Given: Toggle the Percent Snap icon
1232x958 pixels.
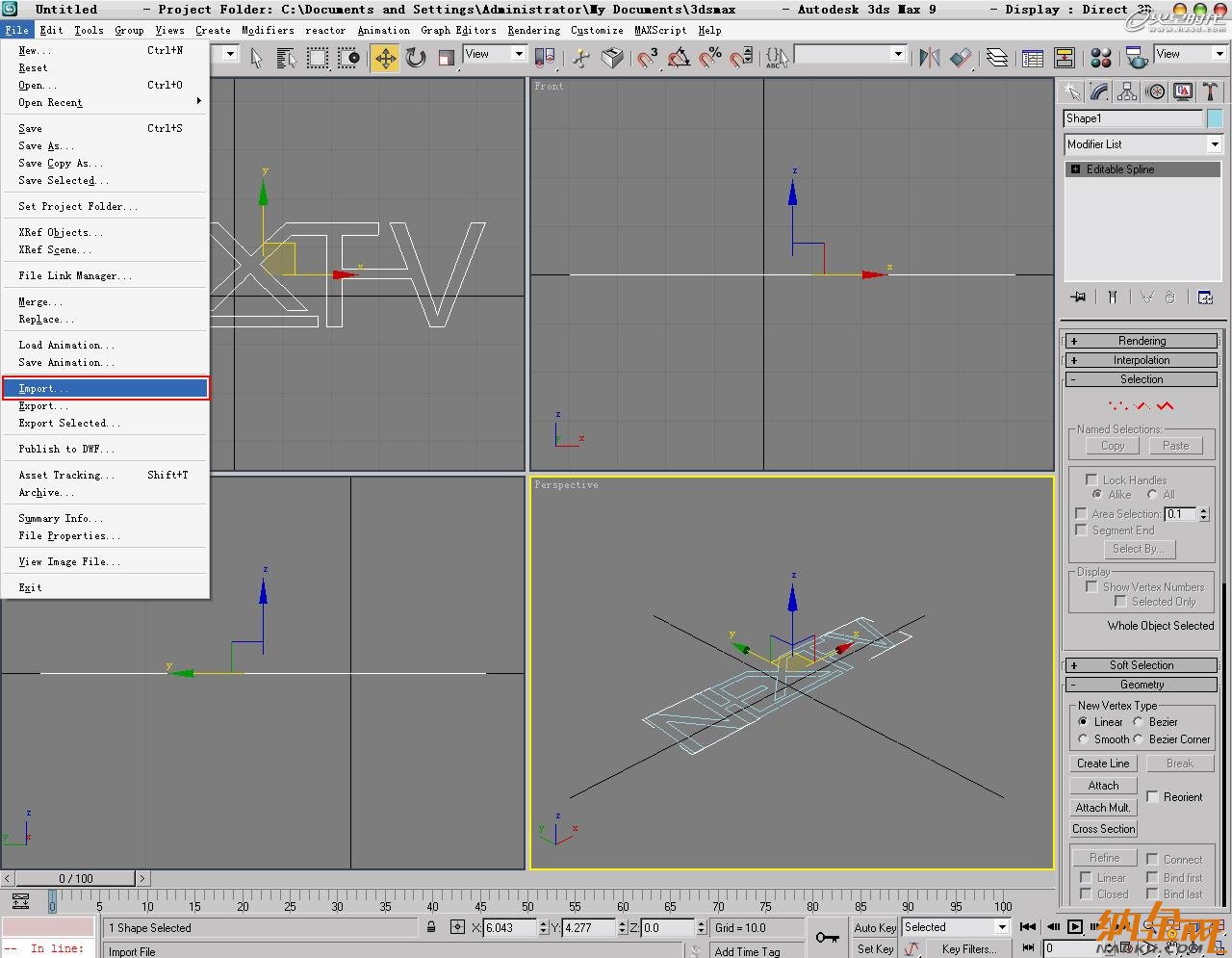Looking at the screenshot, I should click(710, 58).
